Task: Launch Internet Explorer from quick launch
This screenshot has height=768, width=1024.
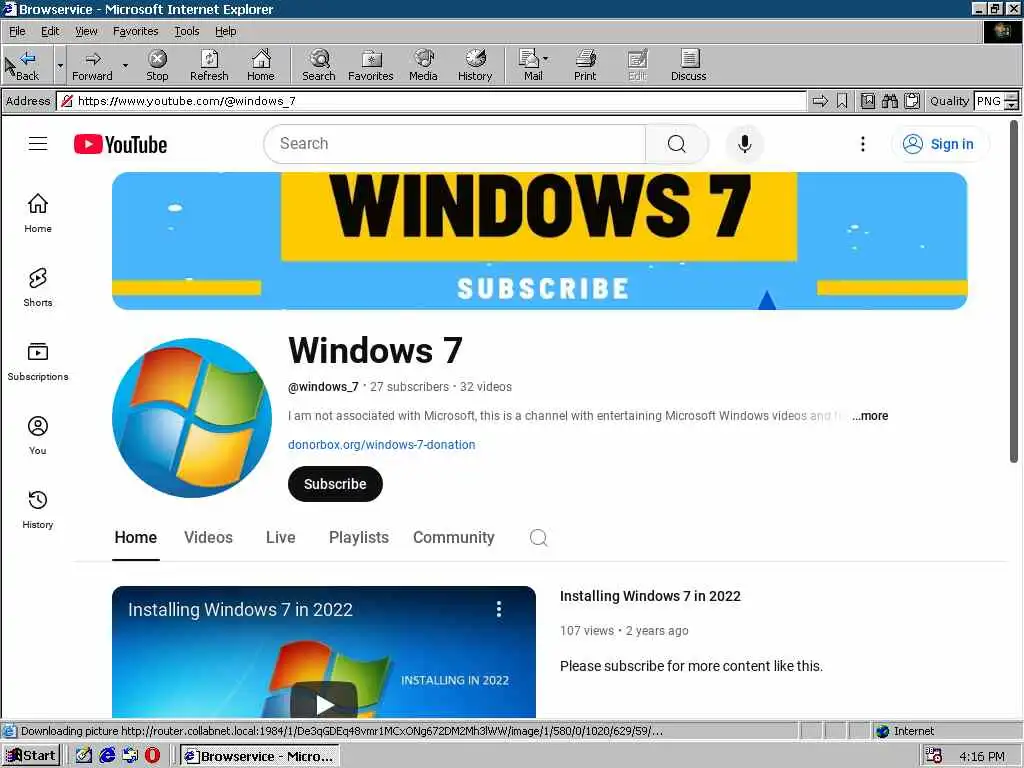Action: click(x=106, y=756)
